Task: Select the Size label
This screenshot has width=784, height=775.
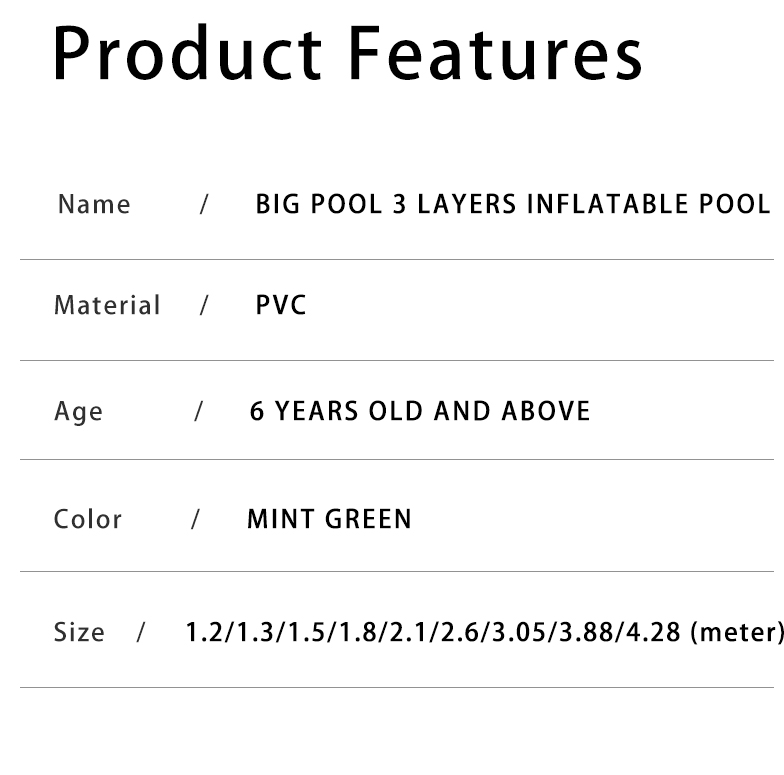Action: click(x=79, y=632)
